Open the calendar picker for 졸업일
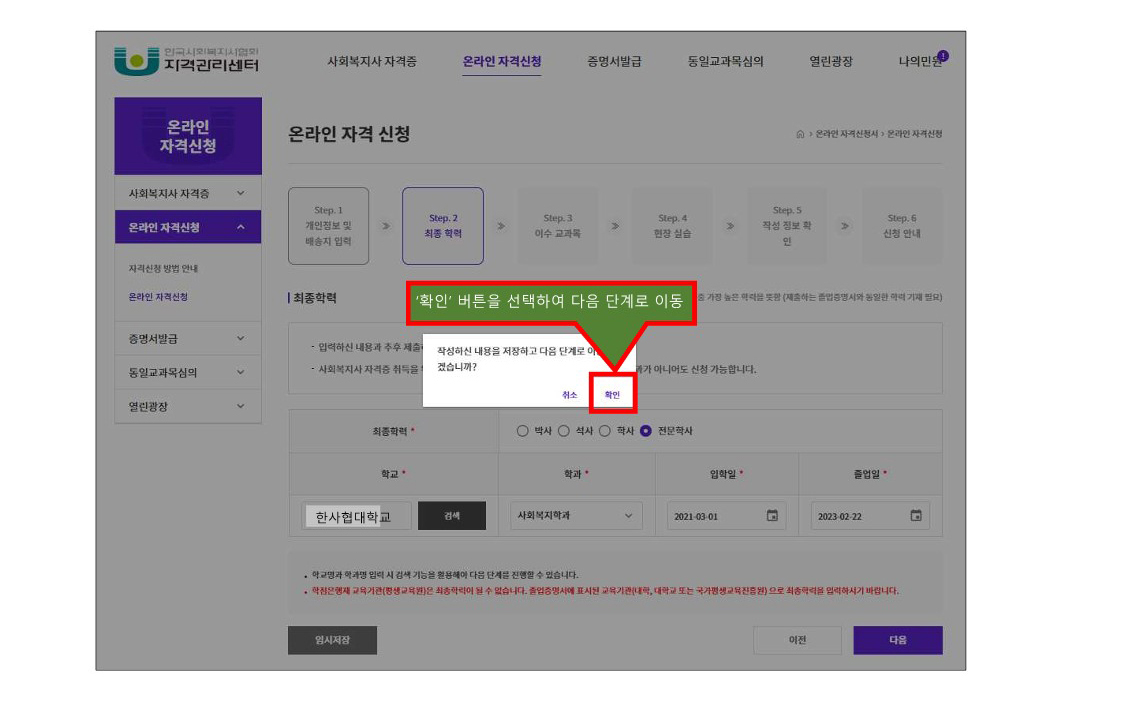 coord(916,516)
